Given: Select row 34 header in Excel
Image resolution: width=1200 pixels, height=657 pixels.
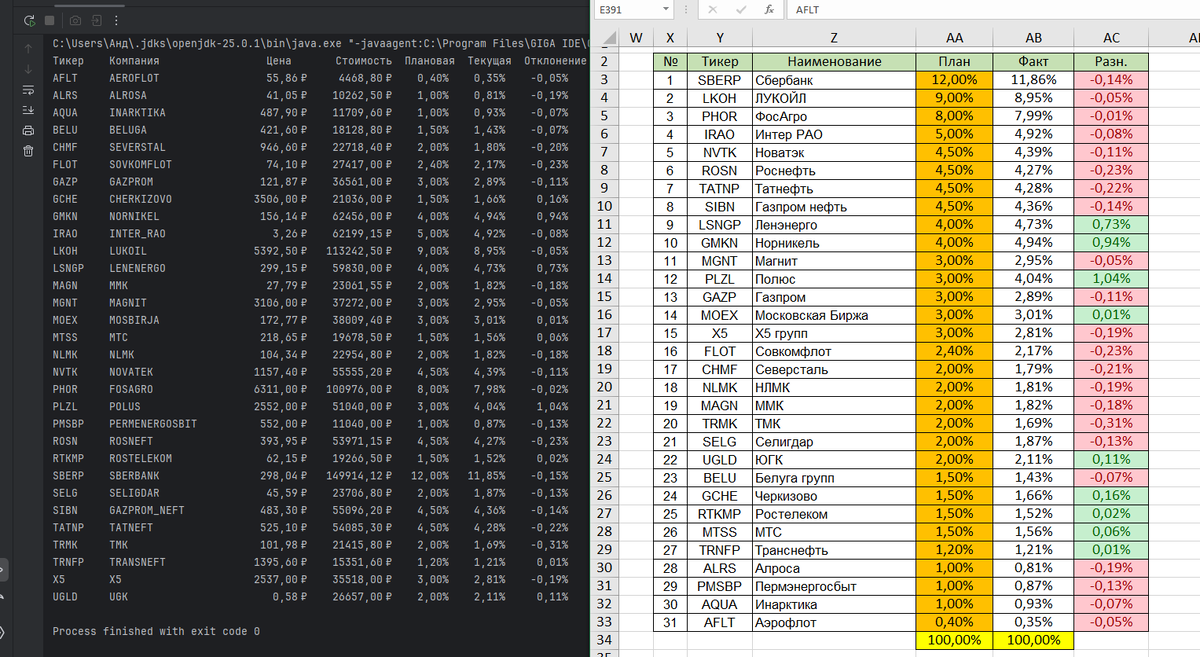Looking at the screenshot, I should point(606,640).
